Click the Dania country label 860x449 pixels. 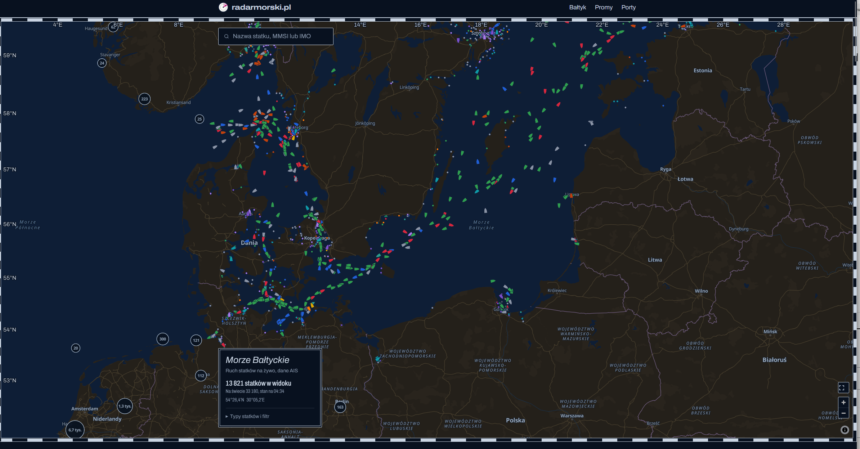coord(249,243)
